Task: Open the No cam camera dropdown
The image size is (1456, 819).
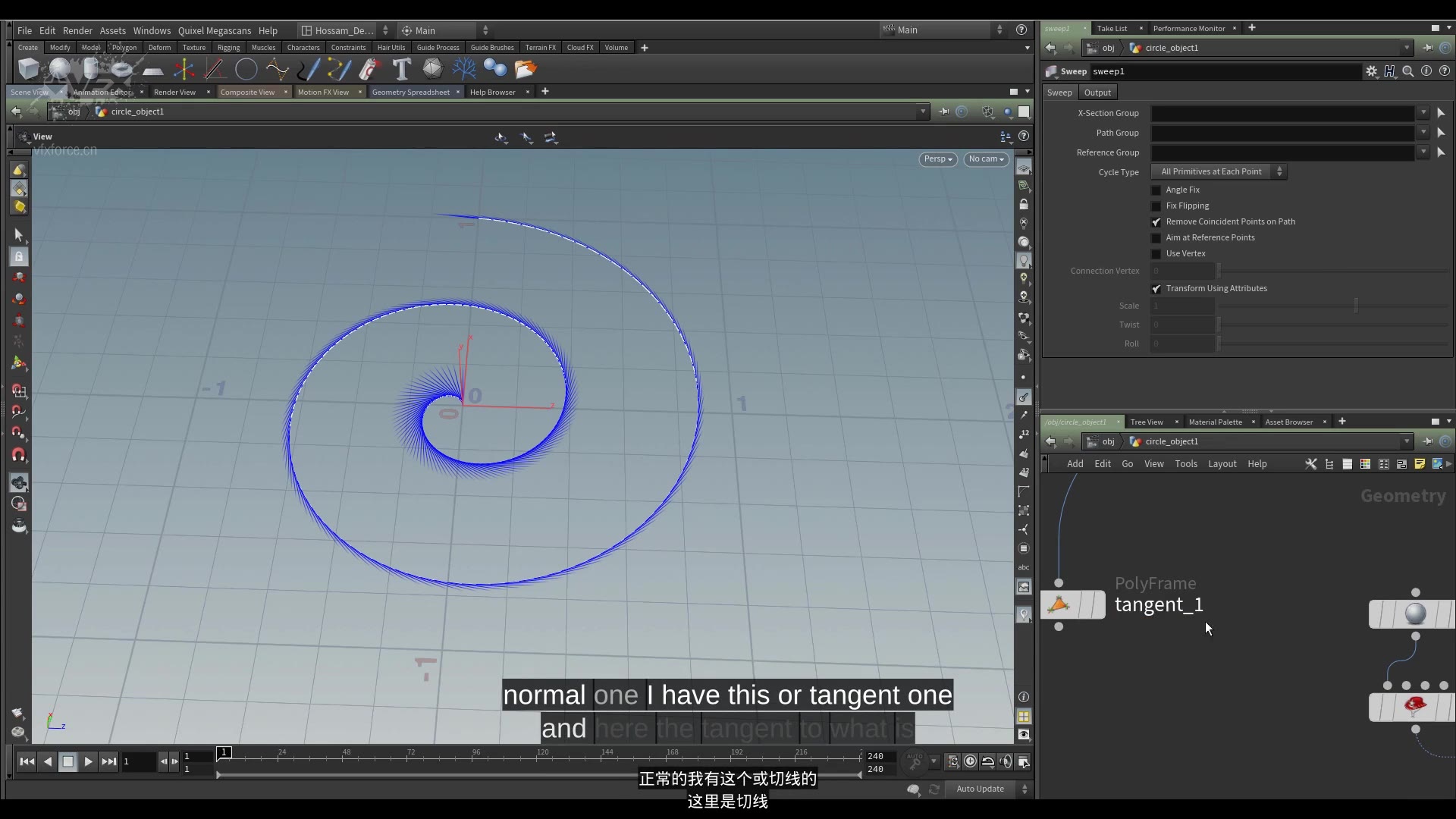Action: tap(986, 159)
